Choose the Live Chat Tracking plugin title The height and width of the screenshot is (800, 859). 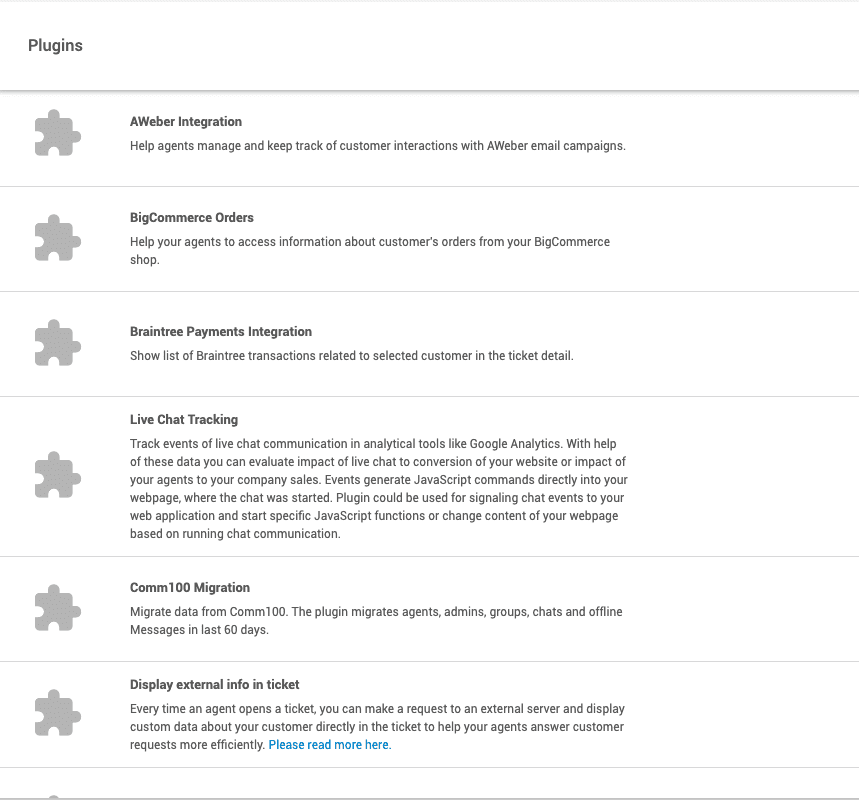point(184,420)
